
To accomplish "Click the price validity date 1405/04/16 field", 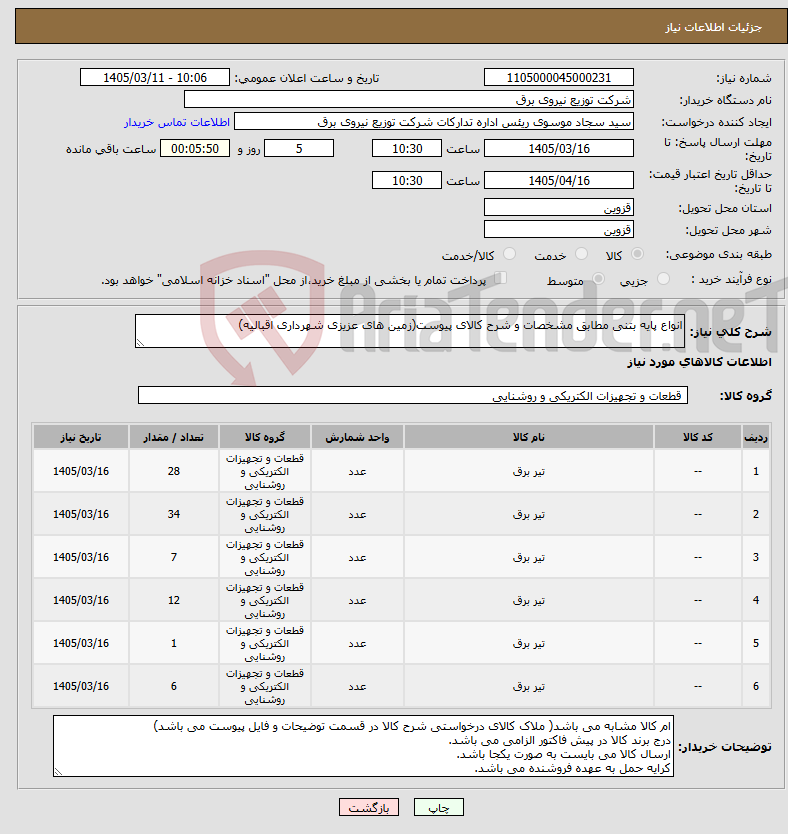I will coord(559,180).
